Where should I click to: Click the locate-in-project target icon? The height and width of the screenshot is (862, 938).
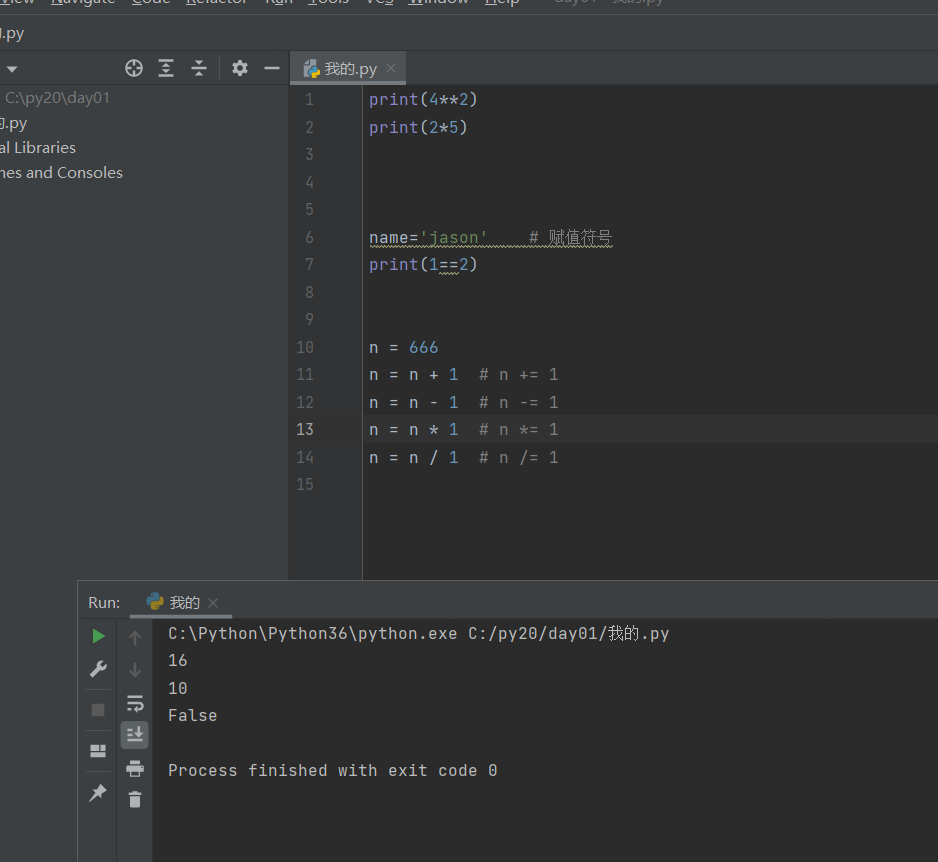[134, 68]
